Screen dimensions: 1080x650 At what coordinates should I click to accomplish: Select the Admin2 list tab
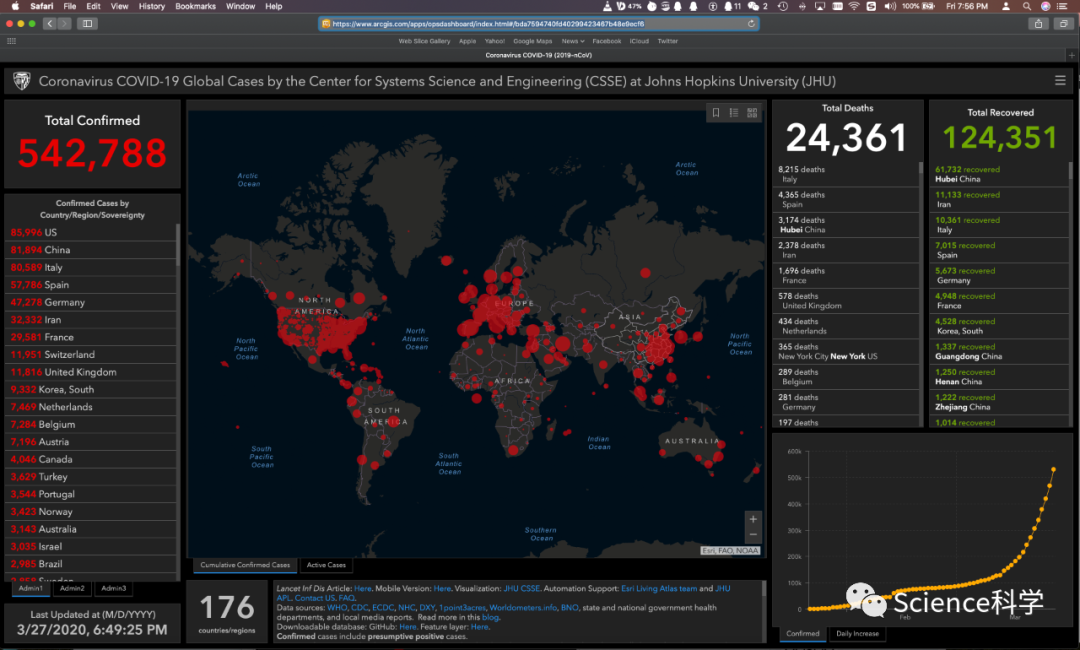[x=72, y=589]
